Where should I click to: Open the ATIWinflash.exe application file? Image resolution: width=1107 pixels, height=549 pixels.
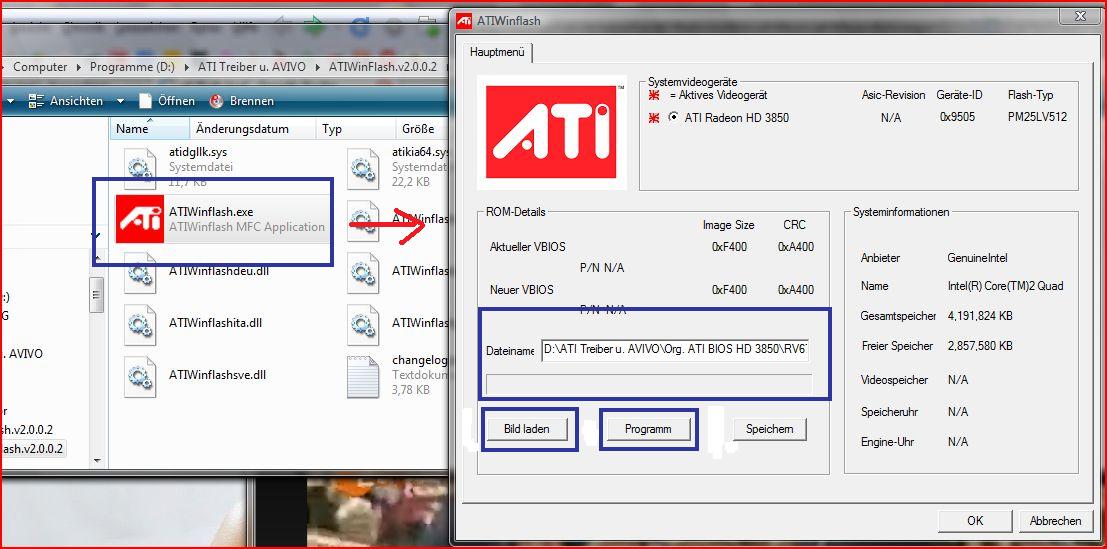click(222, 219)
